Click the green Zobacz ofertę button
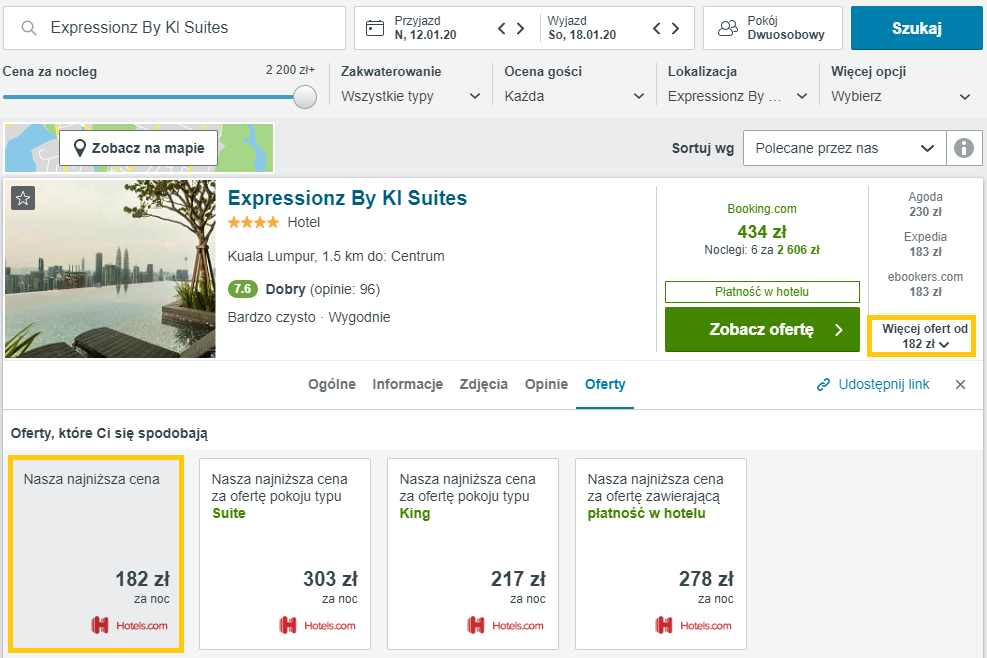The height and width of the screenshot is (658, 987). 762,329
